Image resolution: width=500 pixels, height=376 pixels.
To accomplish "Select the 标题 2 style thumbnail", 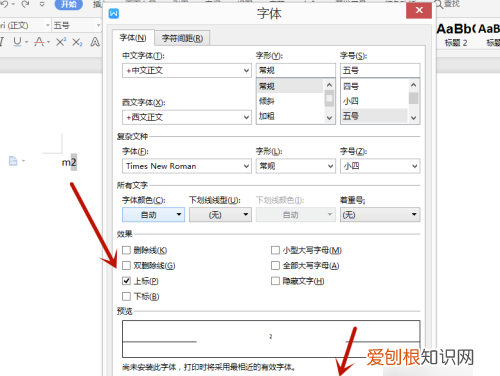I will tap(456, 35).
